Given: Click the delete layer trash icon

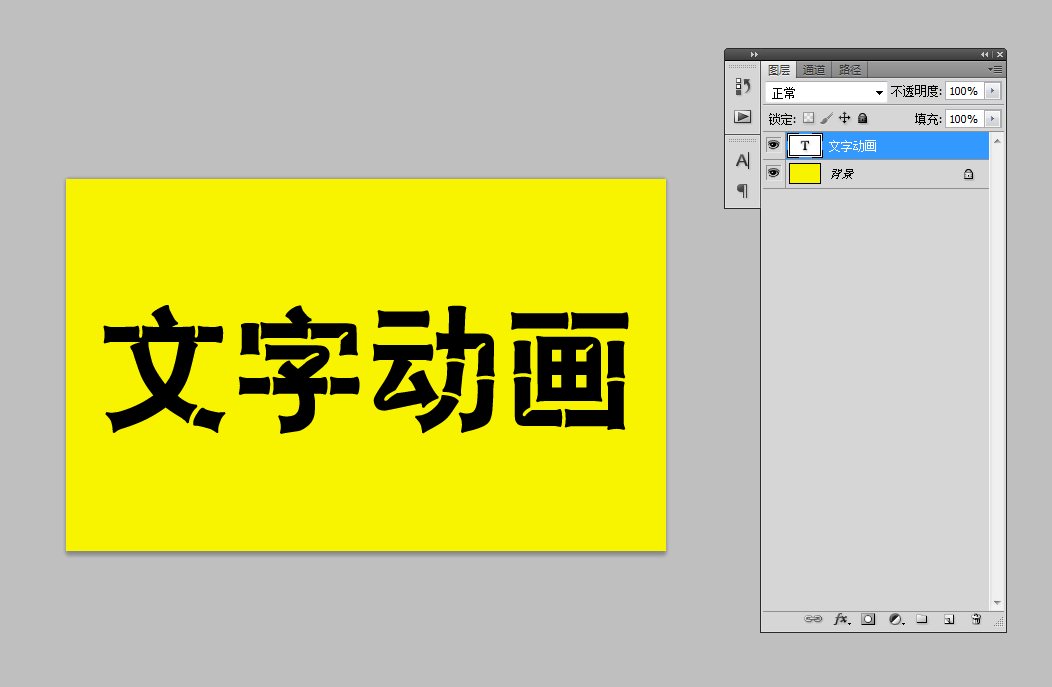Looking at the screenshot, I should click(976, 619).
